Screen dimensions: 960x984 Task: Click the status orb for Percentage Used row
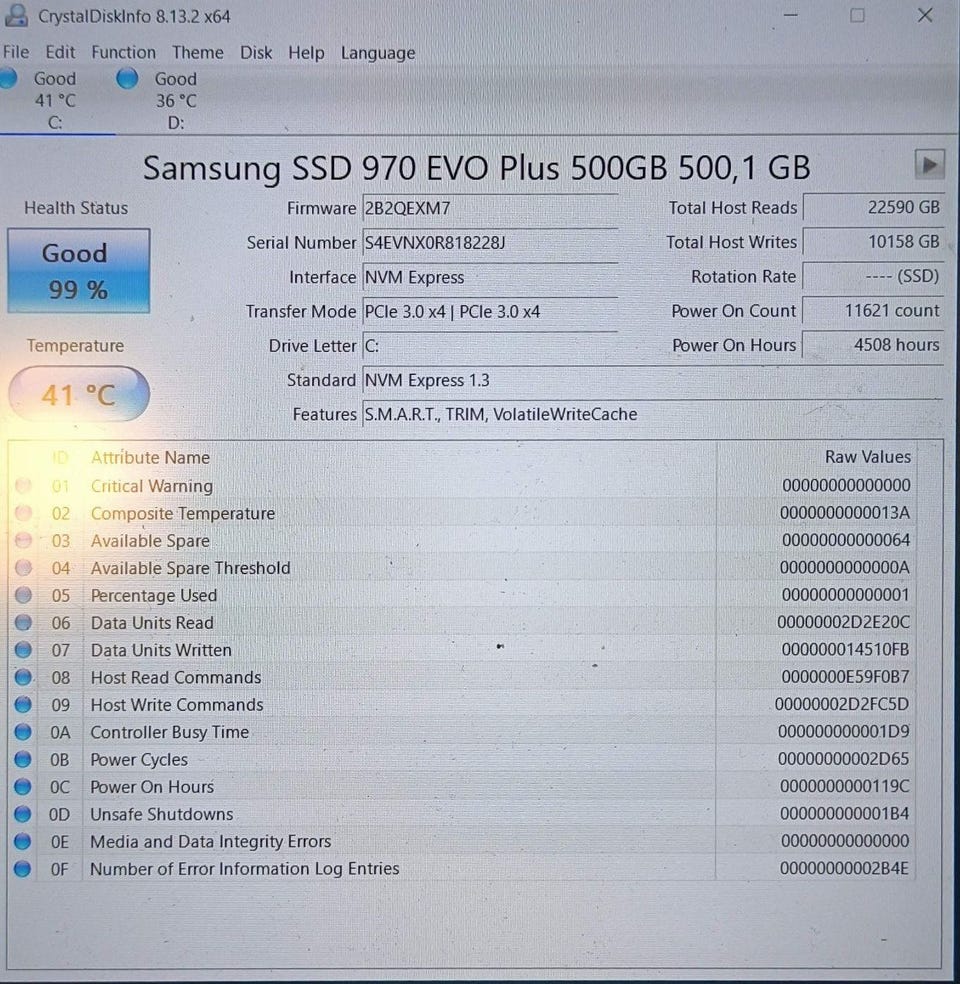23,595
